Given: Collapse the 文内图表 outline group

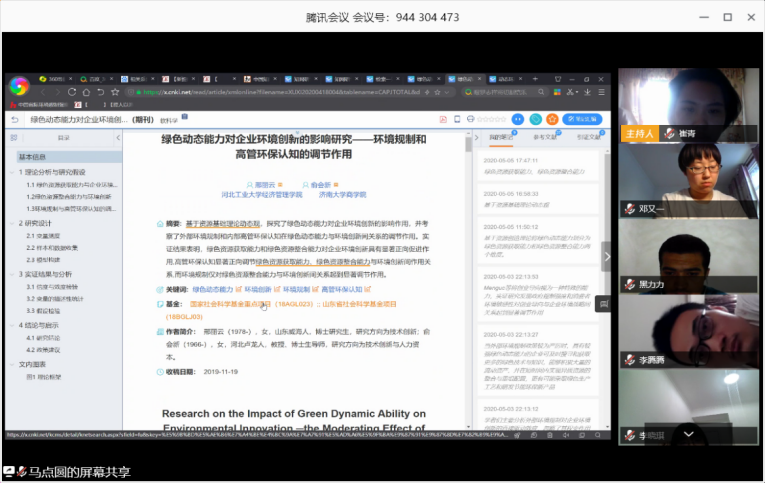Looking at the screenshot, I should coord(12,364).
